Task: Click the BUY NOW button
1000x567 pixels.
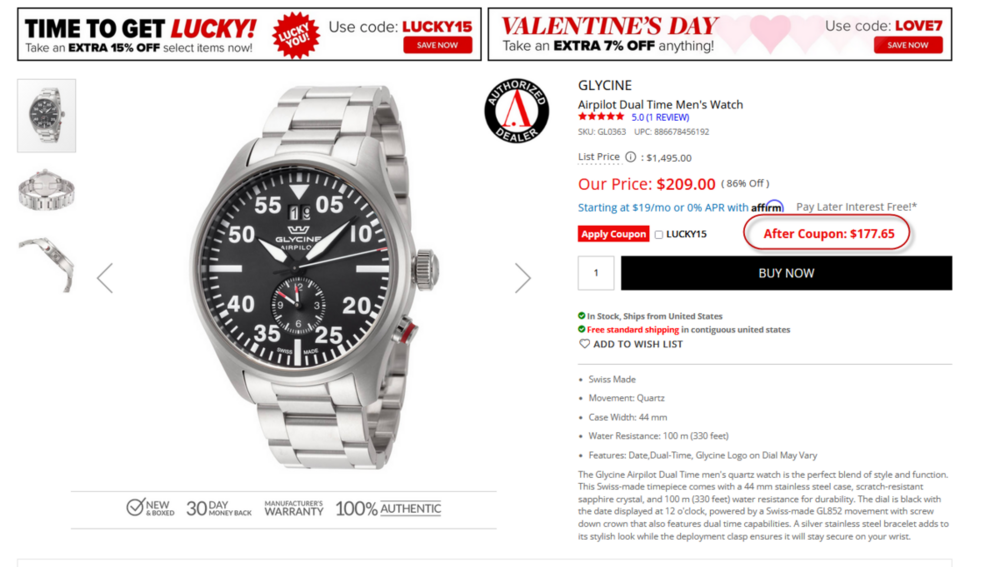Action: point(786,273)
